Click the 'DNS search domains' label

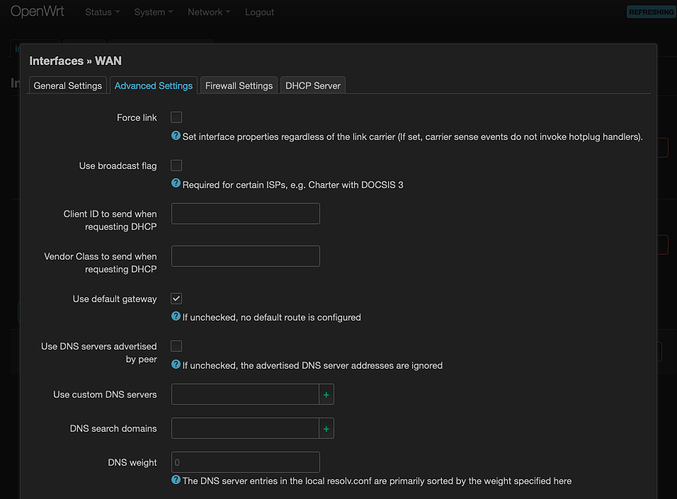[x=113, y=429]
